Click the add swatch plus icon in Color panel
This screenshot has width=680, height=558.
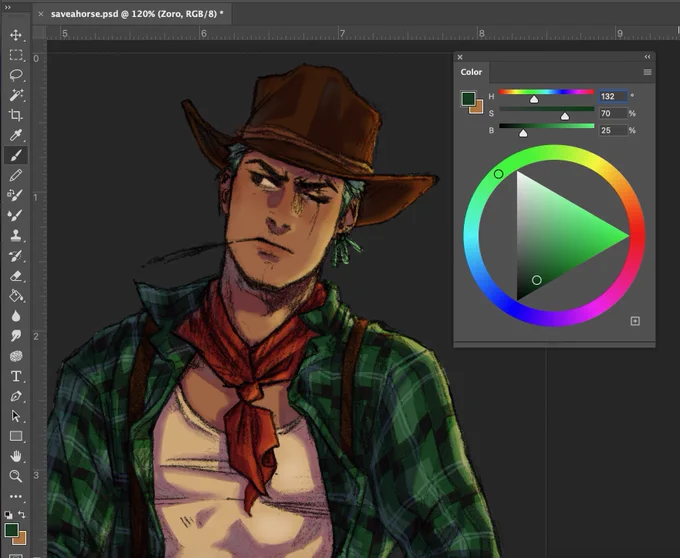(x=635, y=321)
